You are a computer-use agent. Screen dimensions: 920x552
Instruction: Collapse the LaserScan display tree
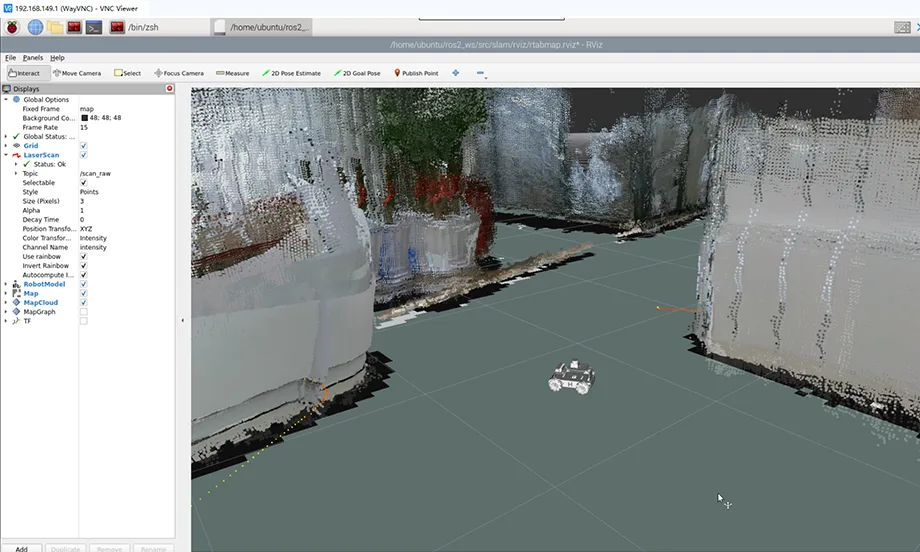[x=6, y=155]
